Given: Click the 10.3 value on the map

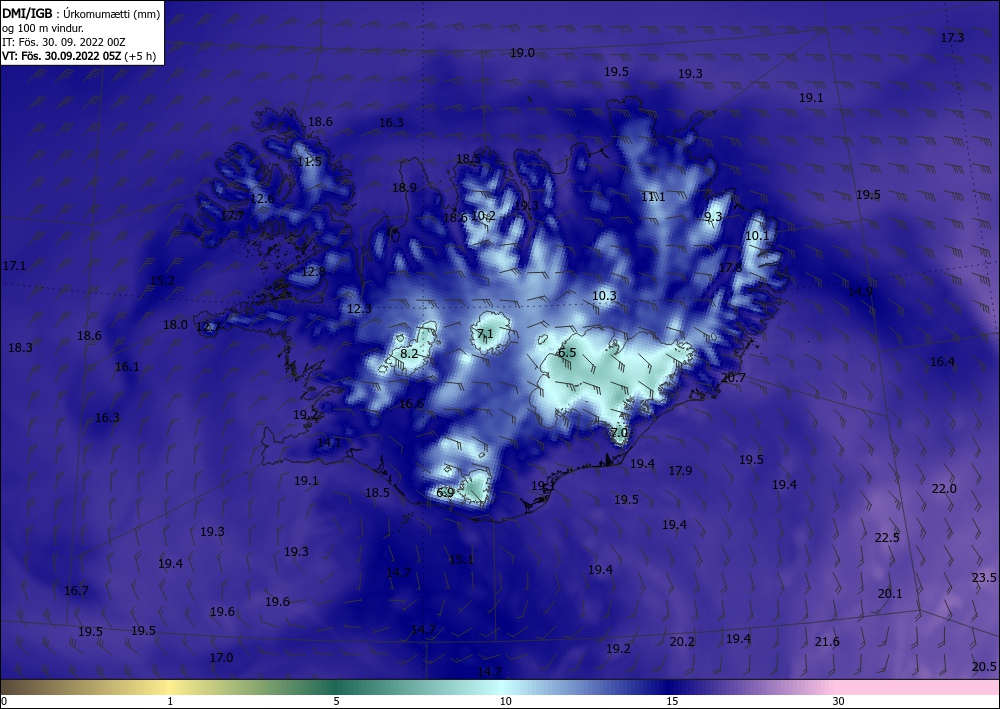Looking at the screenshot, I should tap(604, 296).
